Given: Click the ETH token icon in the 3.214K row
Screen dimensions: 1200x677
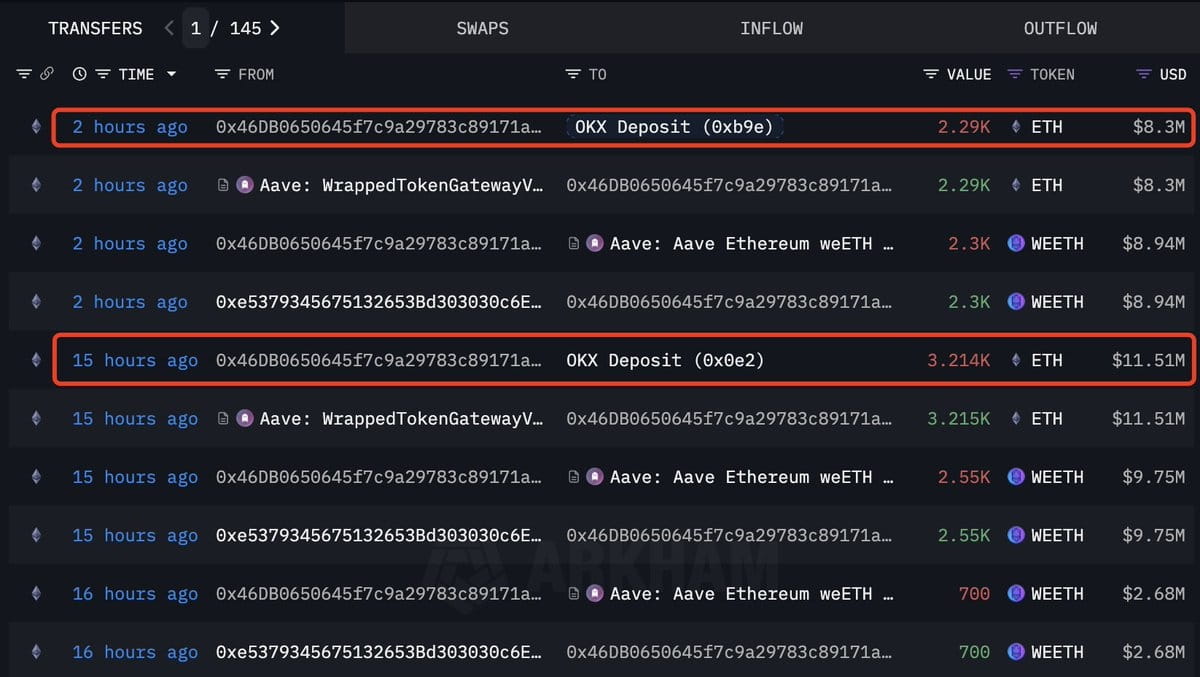Looking at the screenshot, I should point(1016,360).
